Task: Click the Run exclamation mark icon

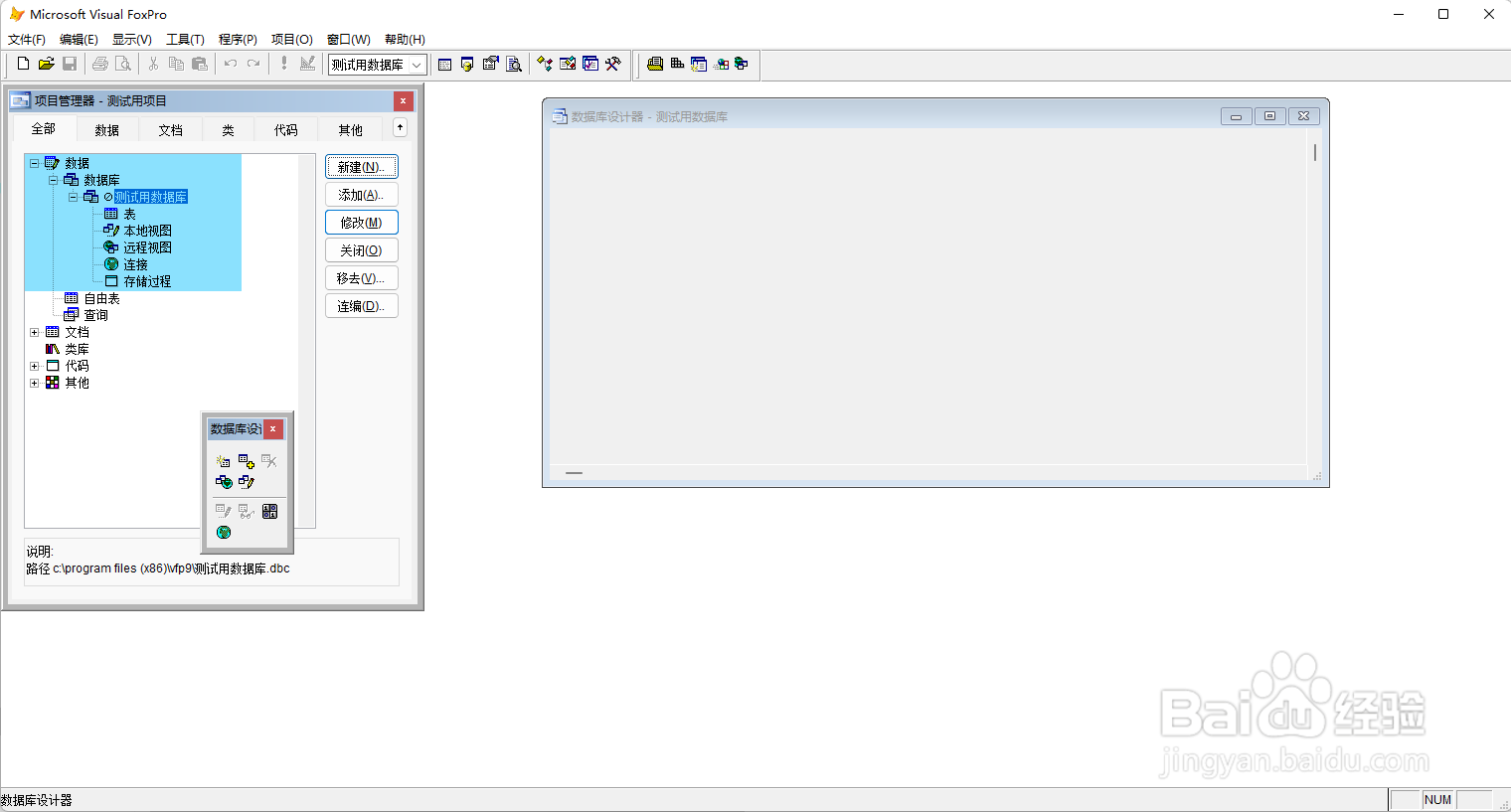Action: click(284, 64)
